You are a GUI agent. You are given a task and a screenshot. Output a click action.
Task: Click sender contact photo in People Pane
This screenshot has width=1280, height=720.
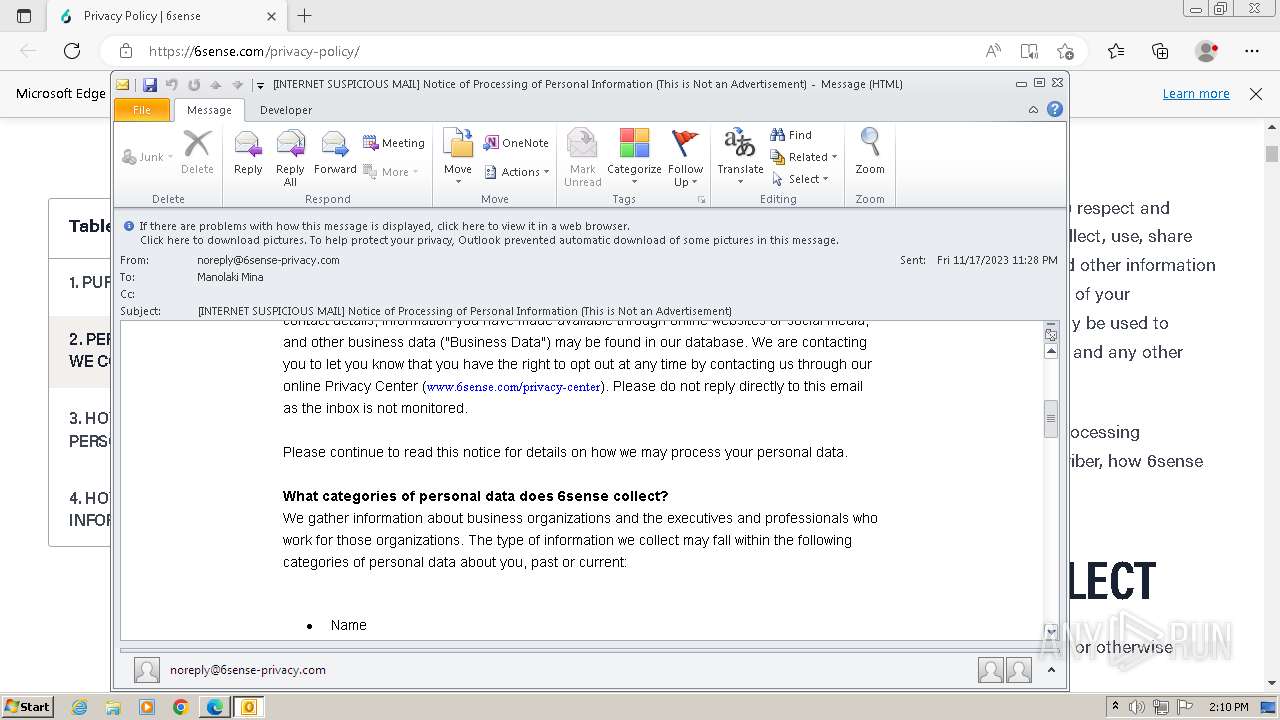coord(147,670)
